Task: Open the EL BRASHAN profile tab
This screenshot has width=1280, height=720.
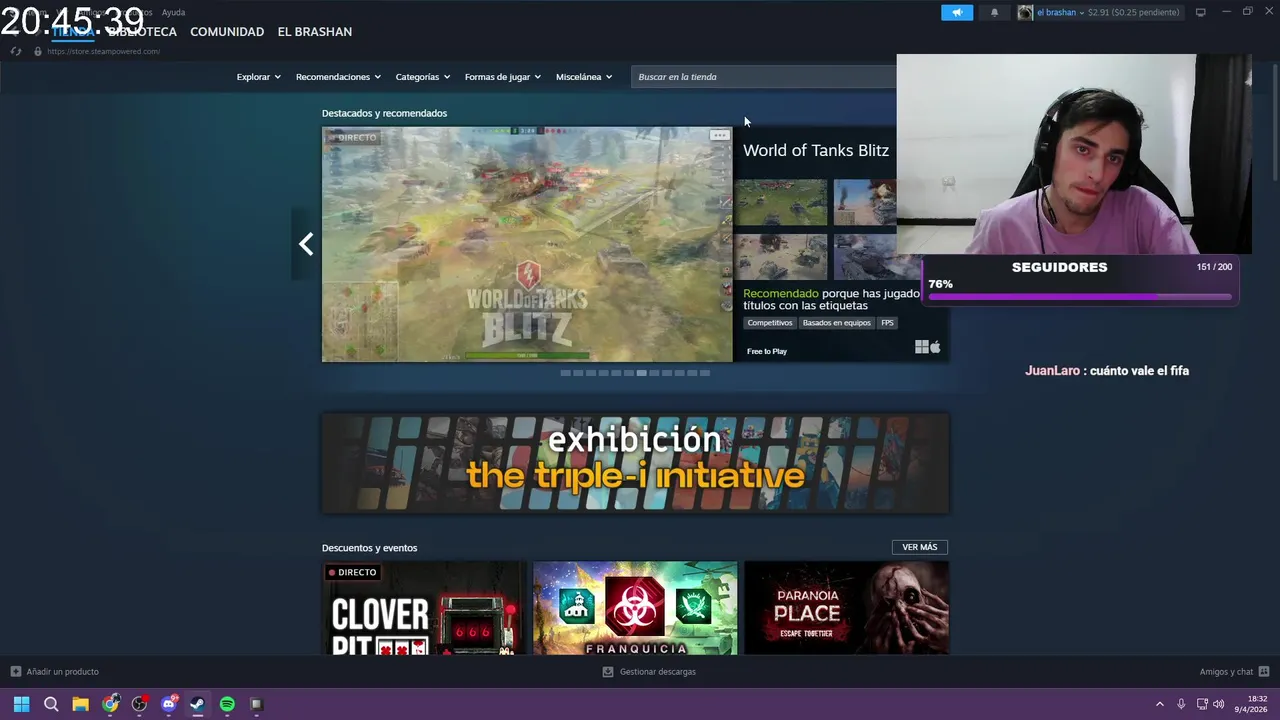Action: pyautogui.click(x=315, y=32)
